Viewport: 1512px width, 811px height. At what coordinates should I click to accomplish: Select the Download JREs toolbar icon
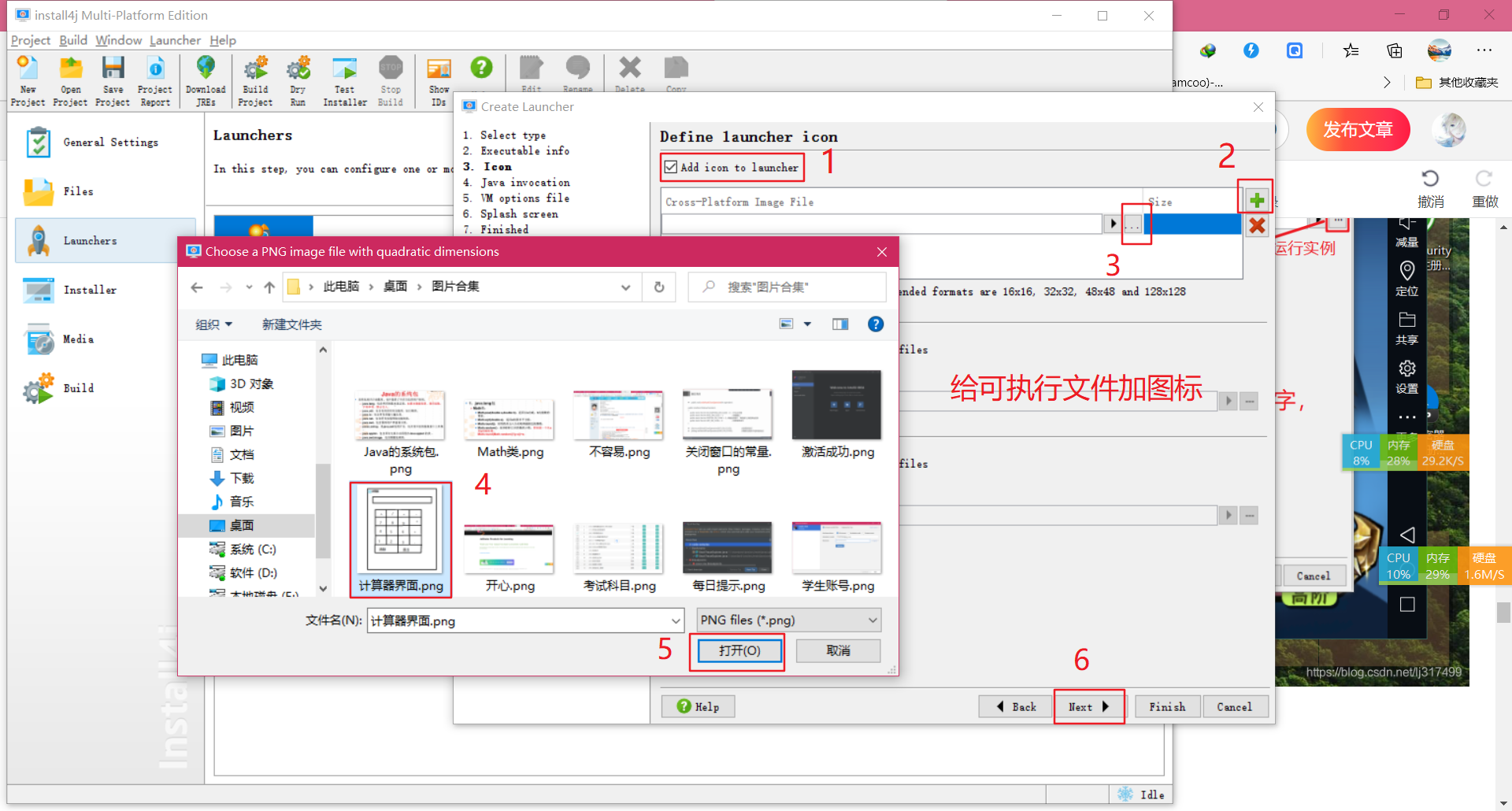coord(206,79)
